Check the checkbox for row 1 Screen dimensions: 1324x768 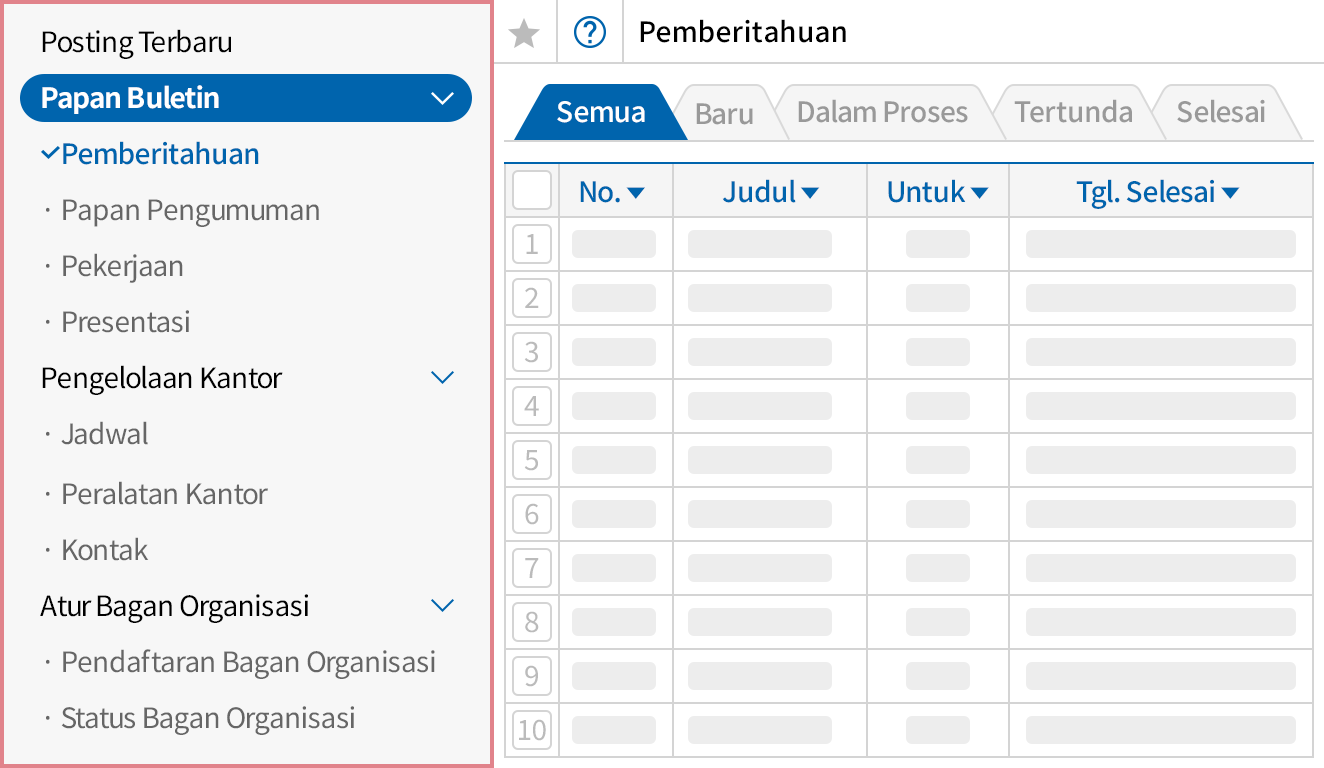[532, 244]
